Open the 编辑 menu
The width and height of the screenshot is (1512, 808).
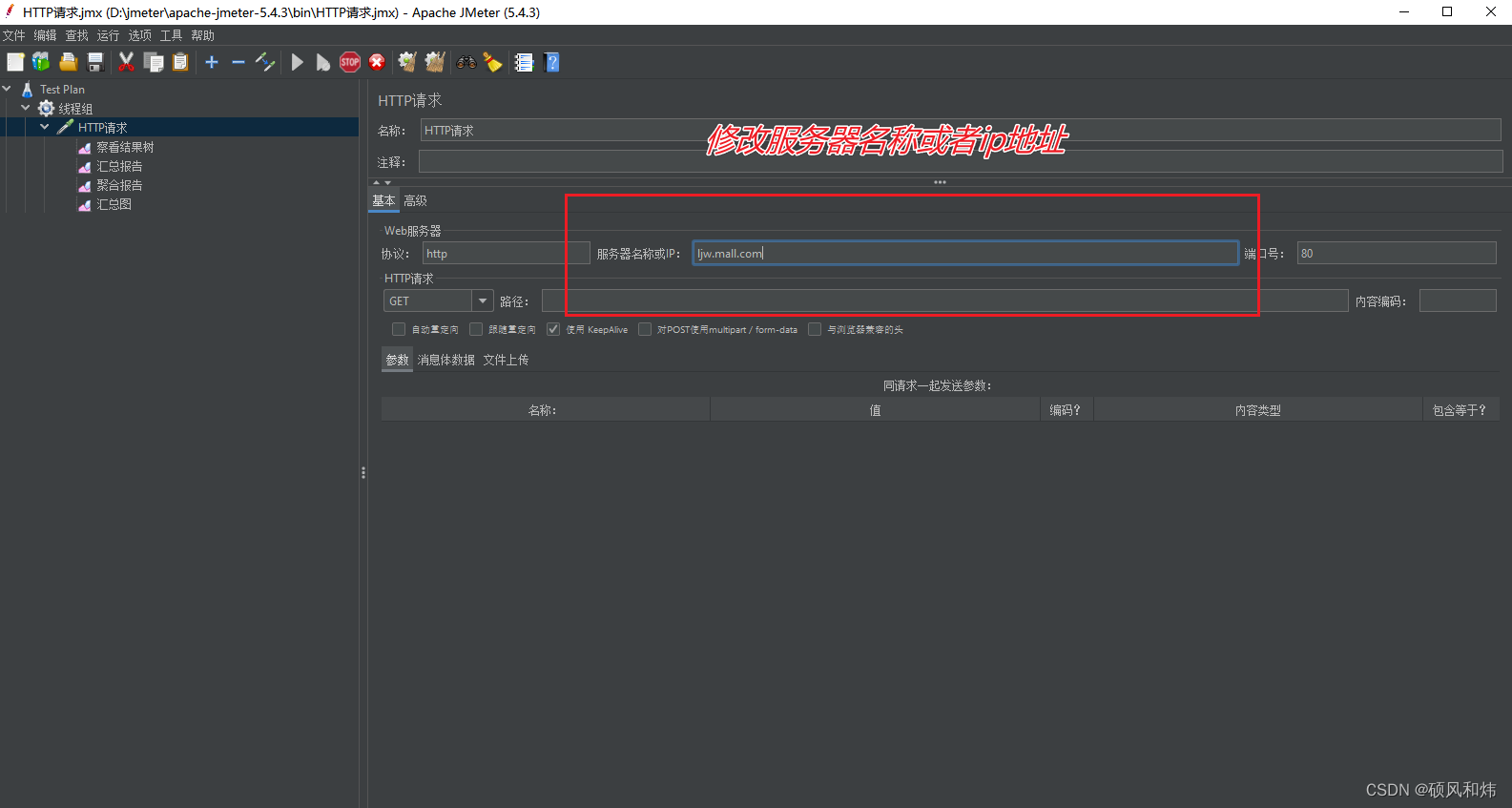45,35
